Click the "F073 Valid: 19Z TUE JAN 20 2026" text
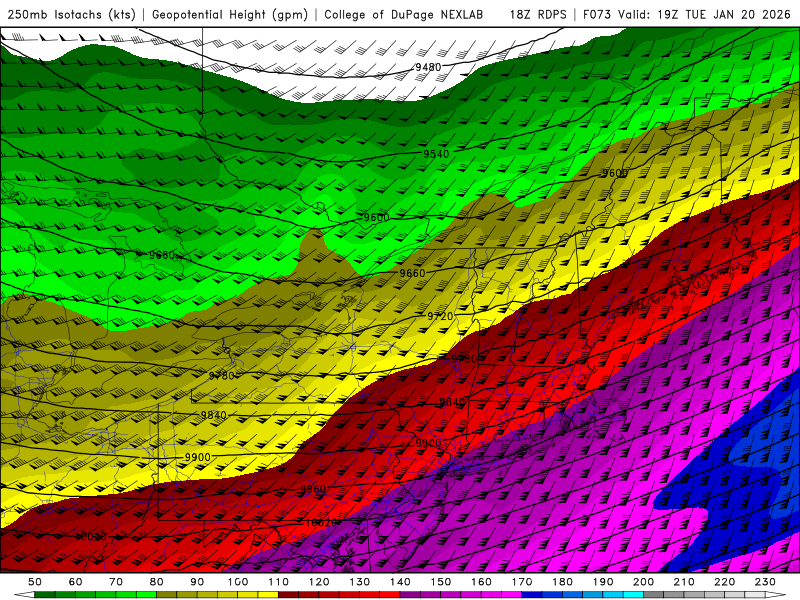 [687, 15]
